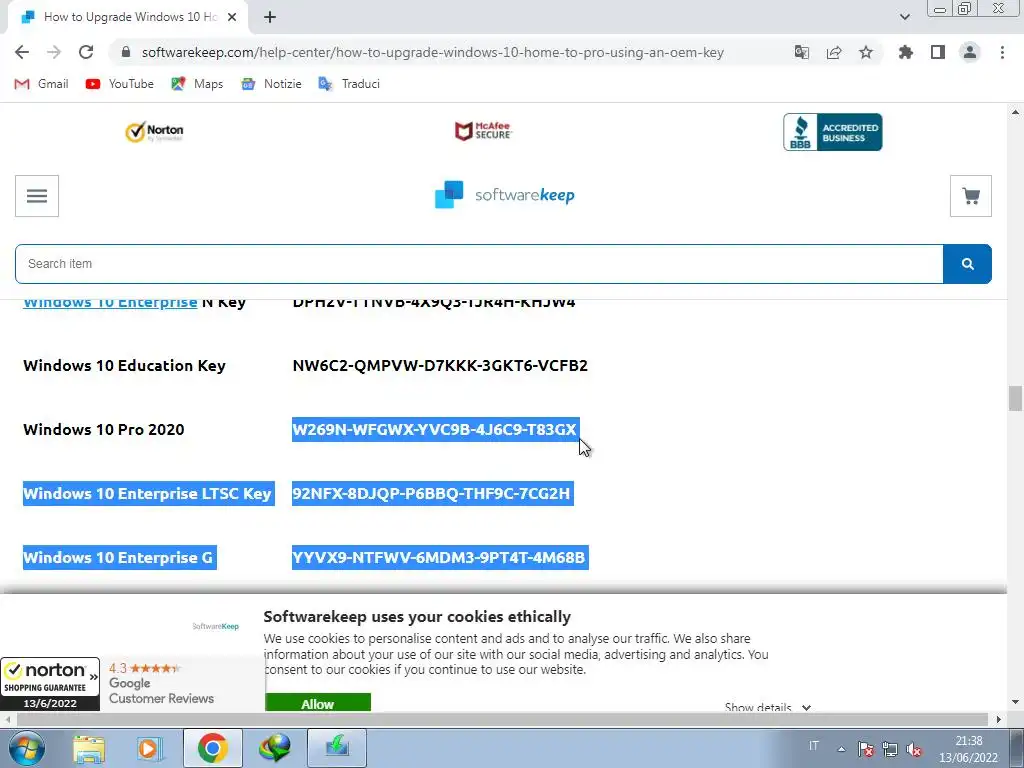Open Chrome's three-dot menu
The height and width of the screenshot is (768, 1024).
pyautogui.click(x=1002, y=52)
